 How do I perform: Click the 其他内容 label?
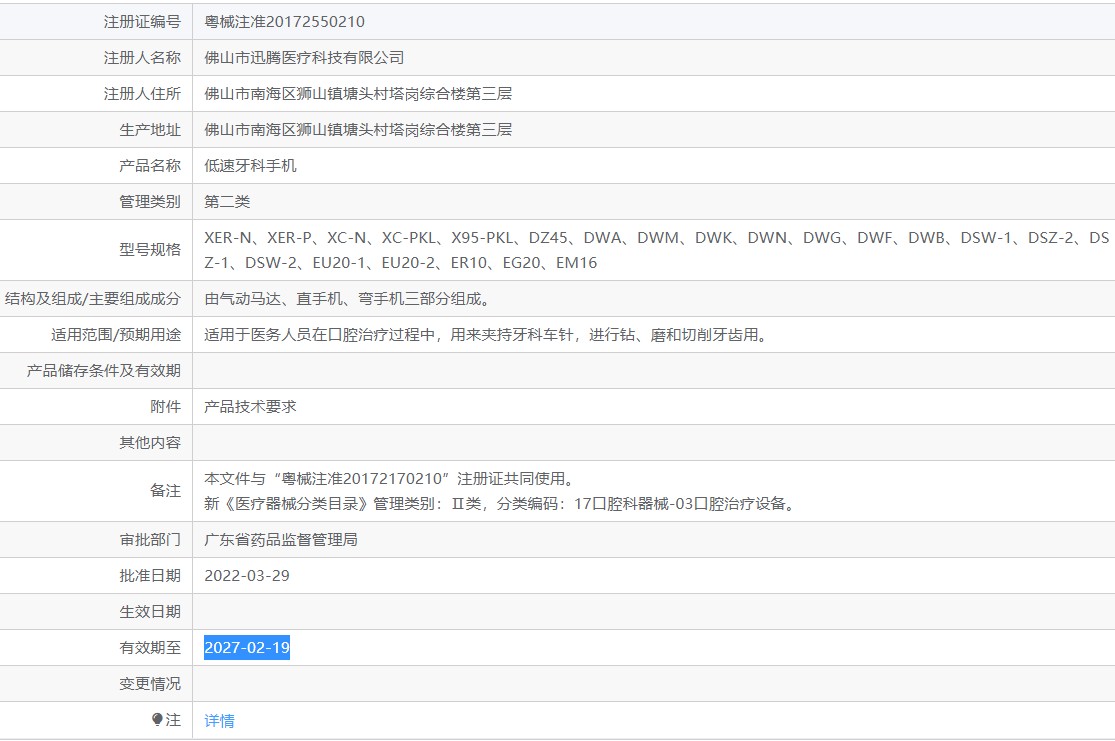tap(150, 442)
